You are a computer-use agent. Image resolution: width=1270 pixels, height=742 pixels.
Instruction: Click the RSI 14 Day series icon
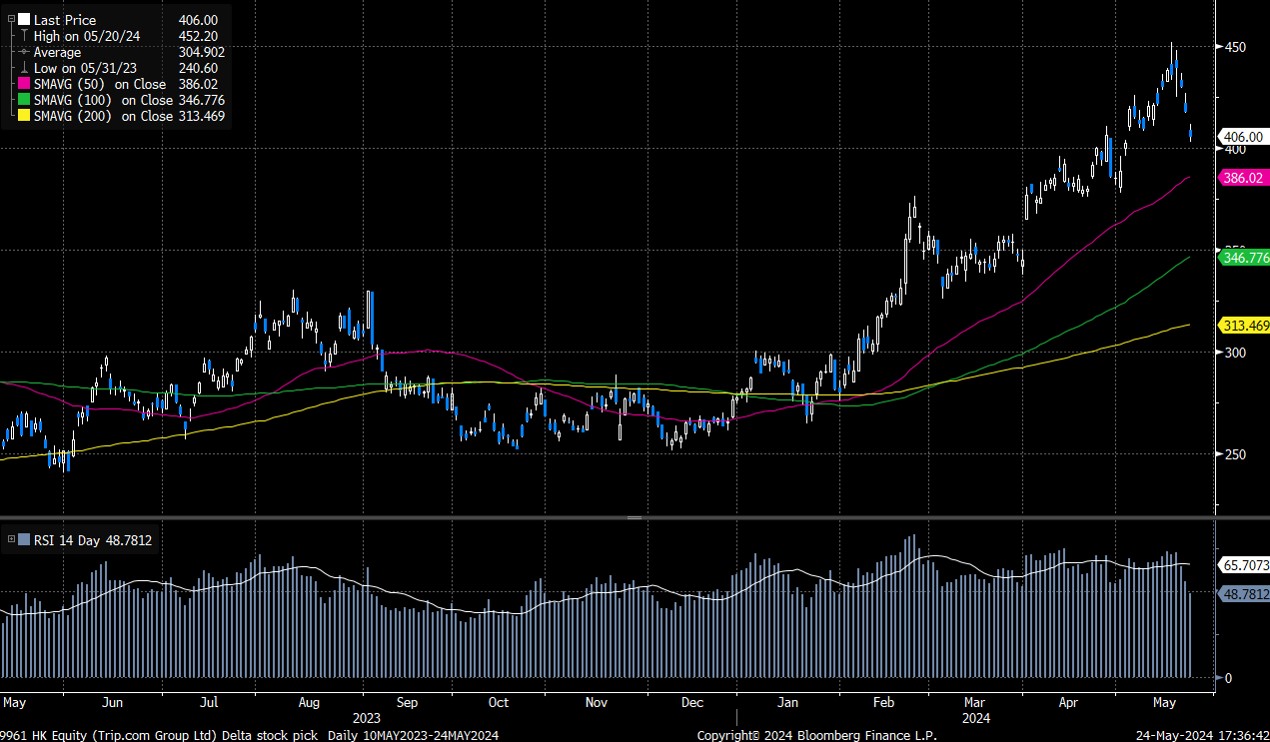click(22, 540)
